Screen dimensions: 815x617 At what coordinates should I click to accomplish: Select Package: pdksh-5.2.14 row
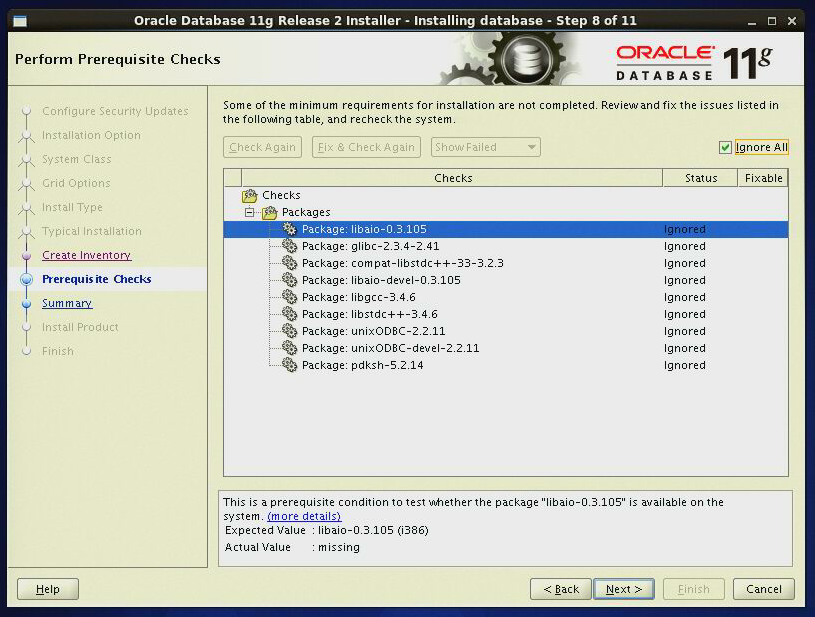(x=506, y=365)
